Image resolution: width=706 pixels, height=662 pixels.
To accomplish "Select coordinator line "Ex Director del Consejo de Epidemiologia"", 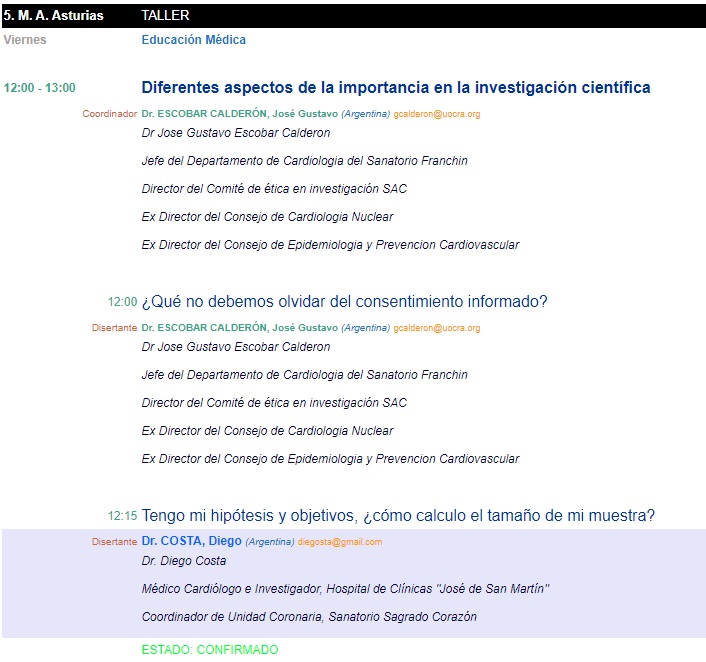I will (x=330, y=245).
